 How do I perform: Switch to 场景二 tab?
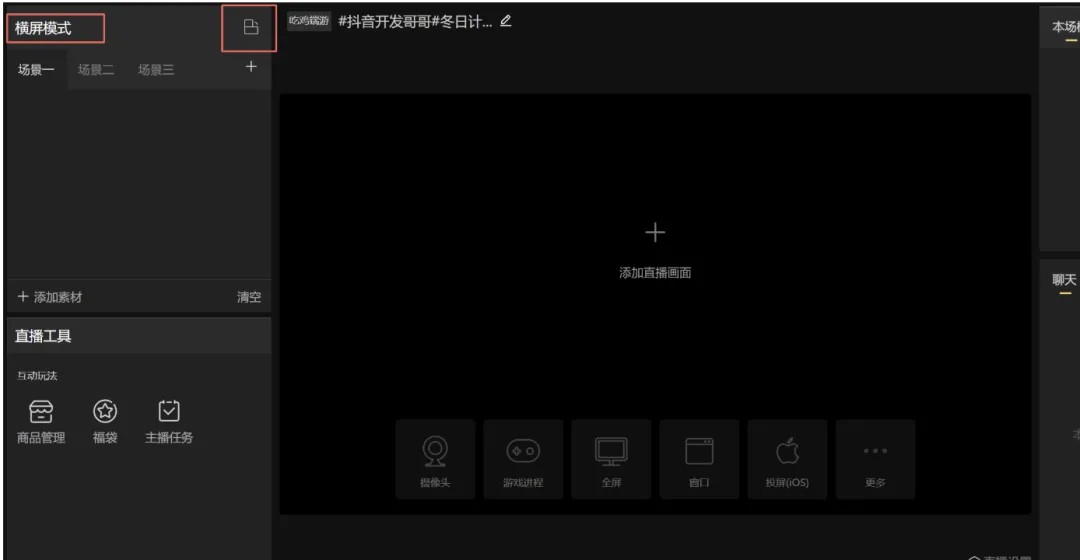click(x=96, y=70)
